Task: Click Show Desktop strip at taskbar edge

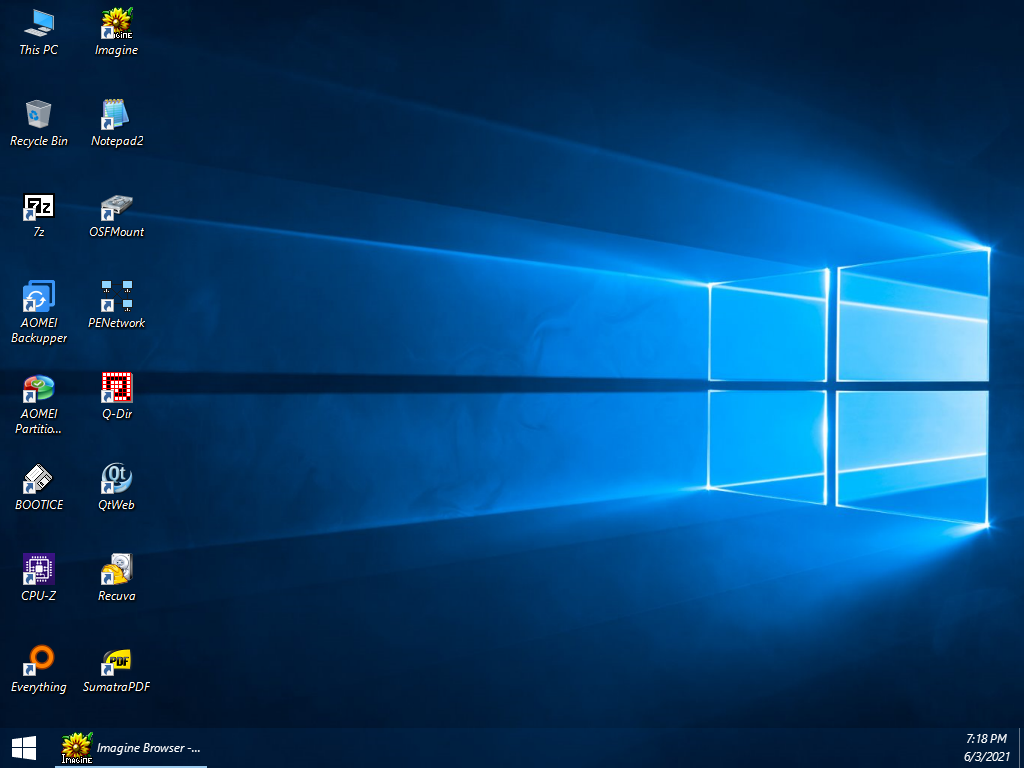Action: (1021, 747)
